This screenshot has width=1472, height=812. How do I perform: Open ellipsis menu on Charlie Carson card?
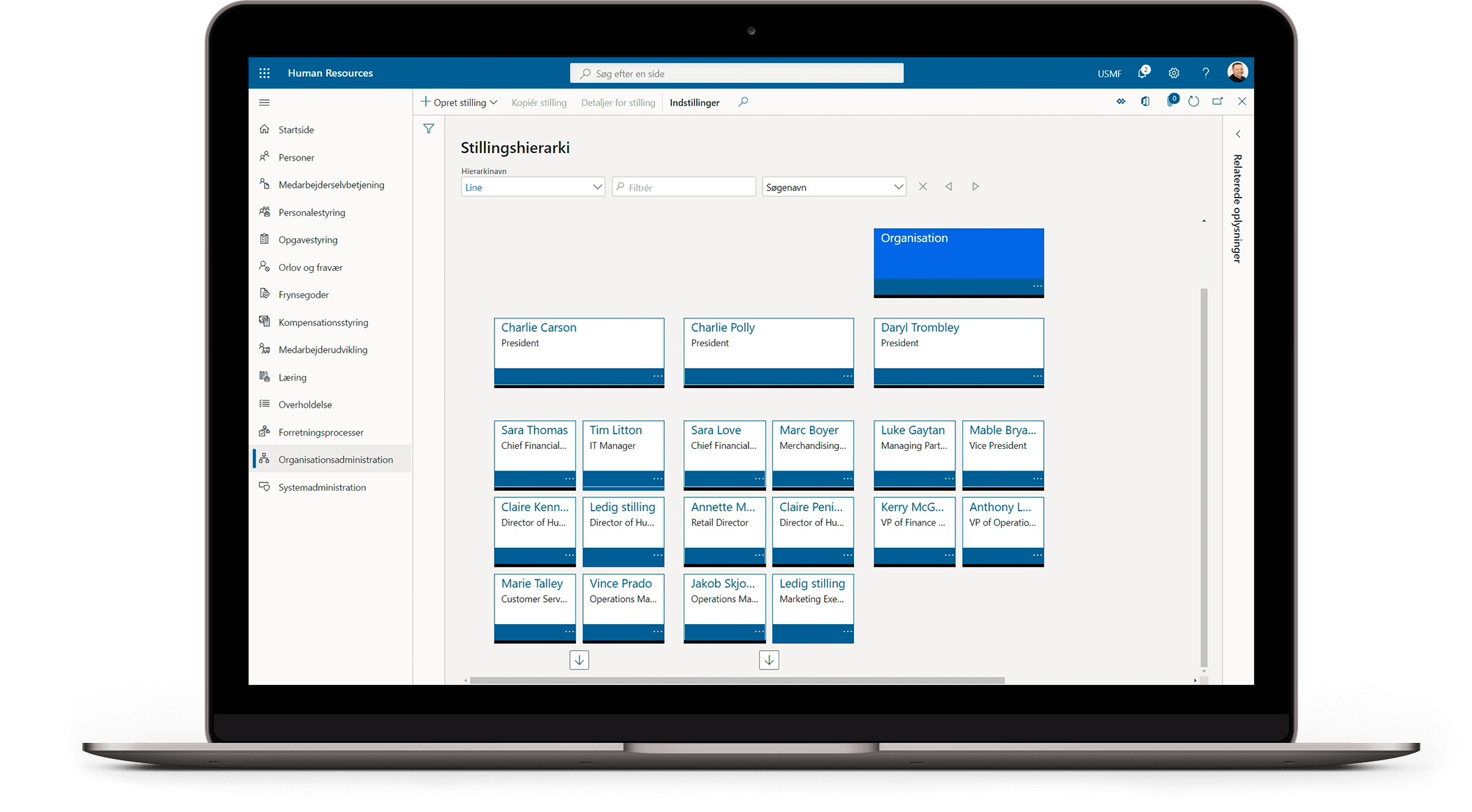657,376
